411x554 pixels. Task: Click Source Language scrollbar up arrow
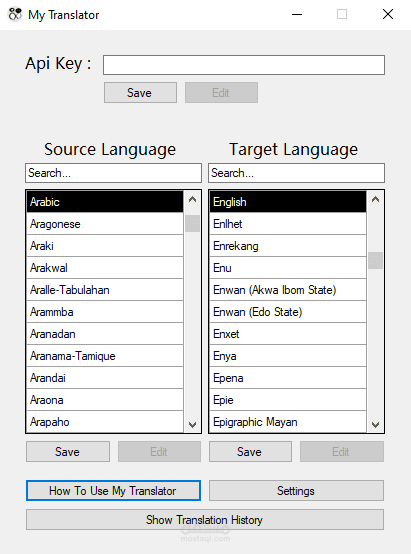pos(192,199)
